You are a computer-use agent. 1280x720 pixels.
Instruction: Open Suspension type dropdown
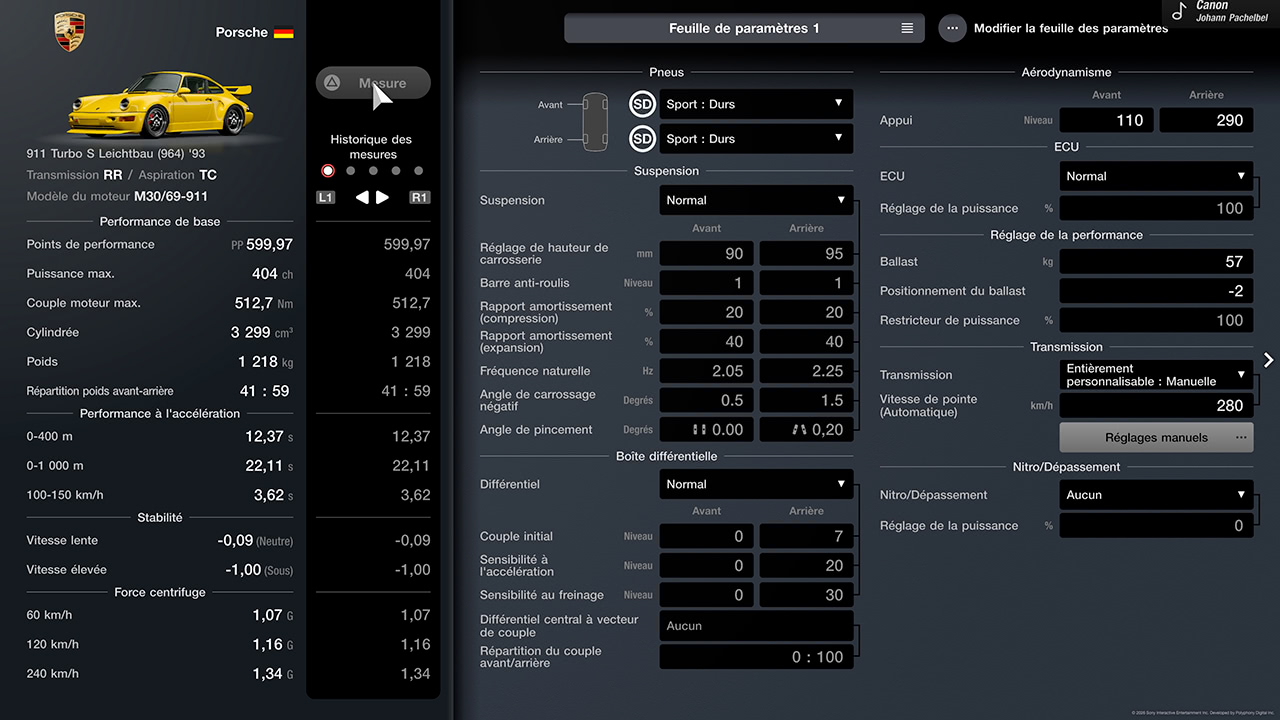point(757,200)
